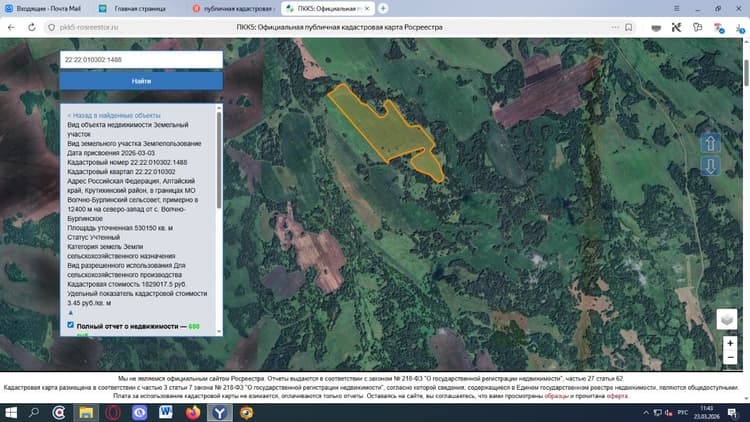Toggle the Полный отчет о недвижимости checkbox
Image resolution: width=750 pixels, height=422 pixels.
[70, 325]
